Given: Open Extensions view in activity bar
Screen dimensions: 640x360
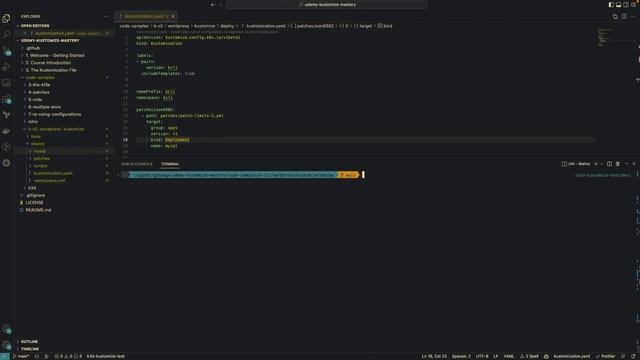Looking at the screenshot, I should tap(7, 99).
